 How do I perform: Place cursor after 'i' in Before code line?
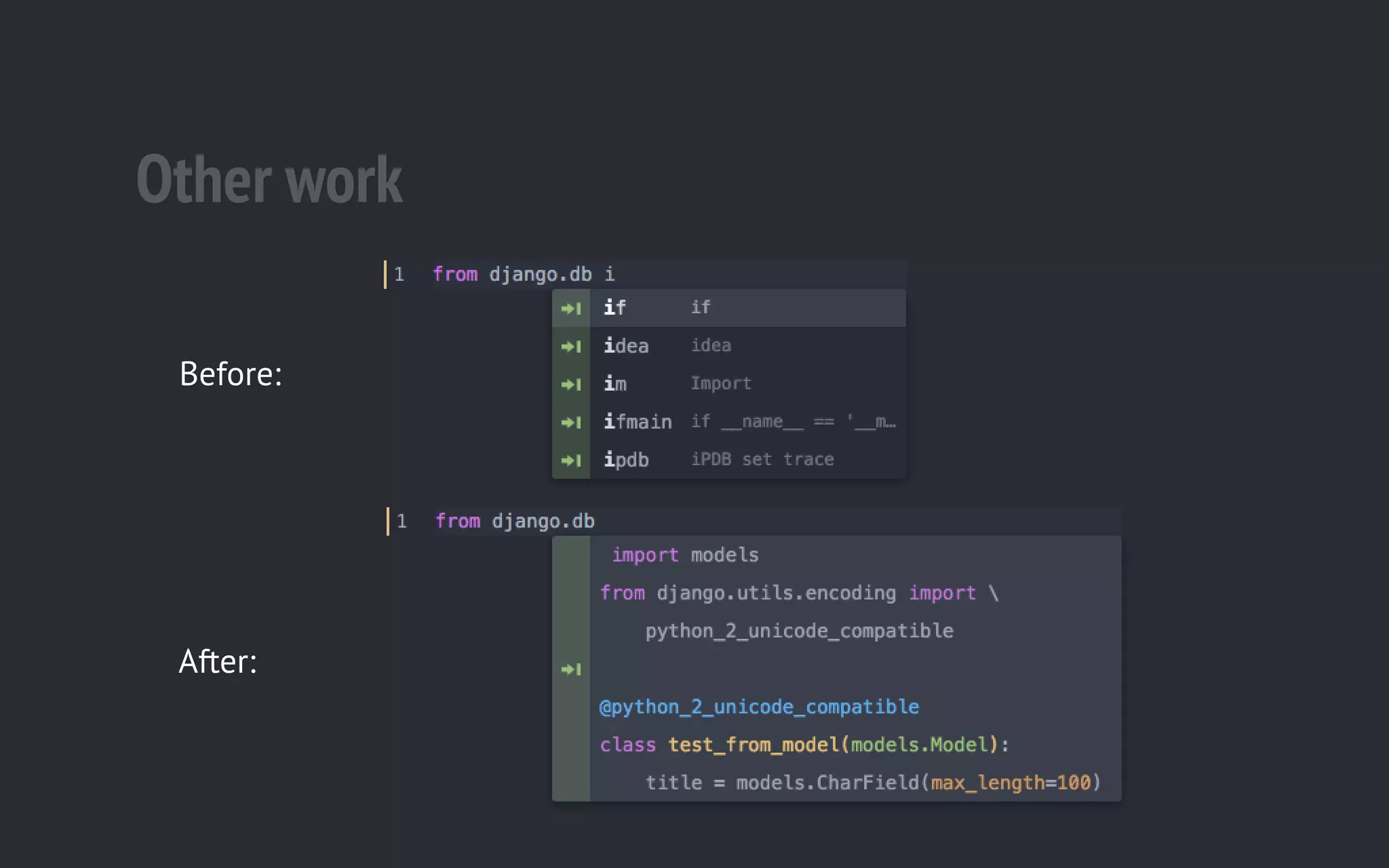tap(616, 275)
